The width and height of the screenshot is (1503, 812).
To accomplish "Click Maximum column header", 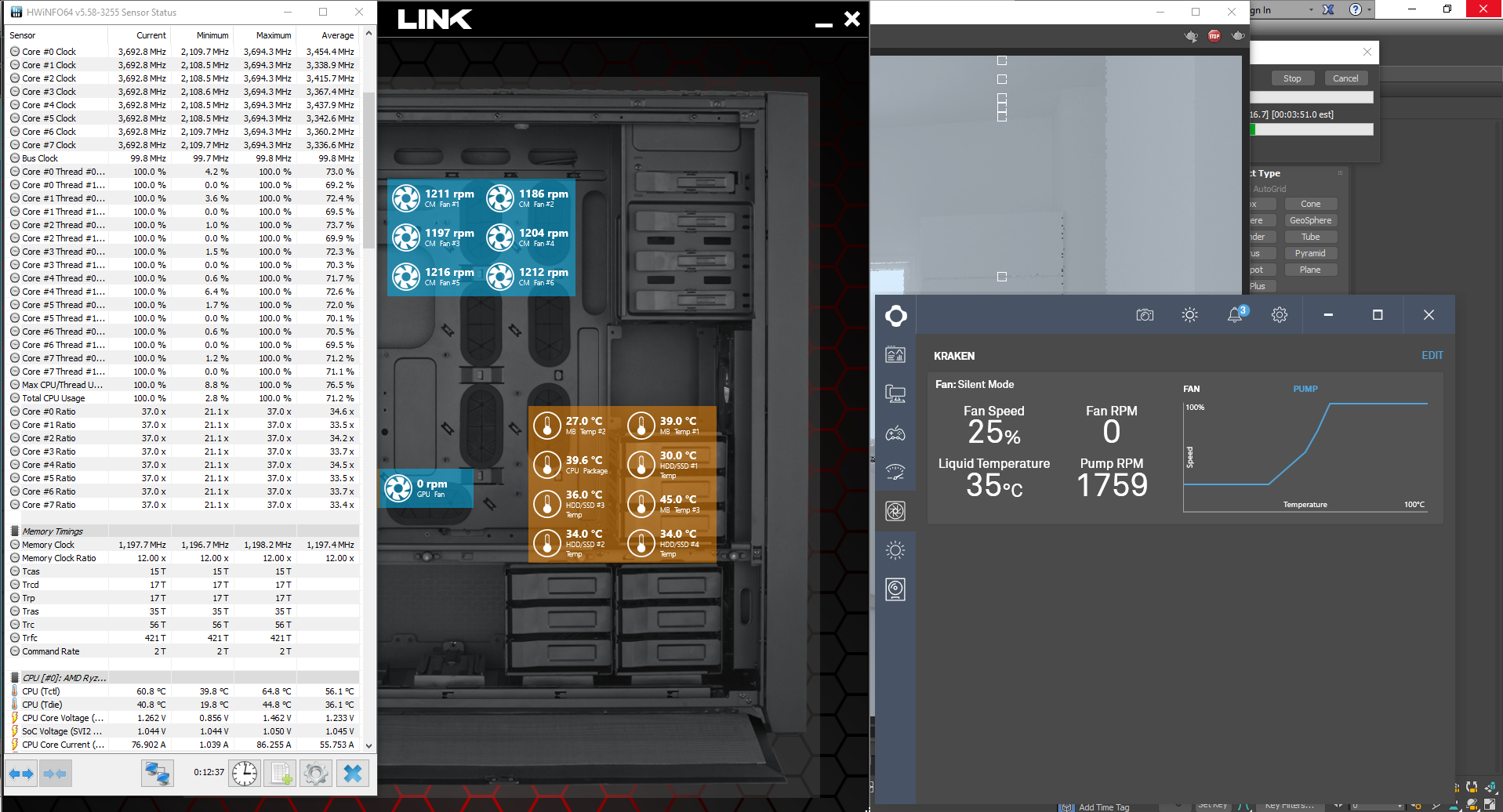I will (x=274, y=35).
